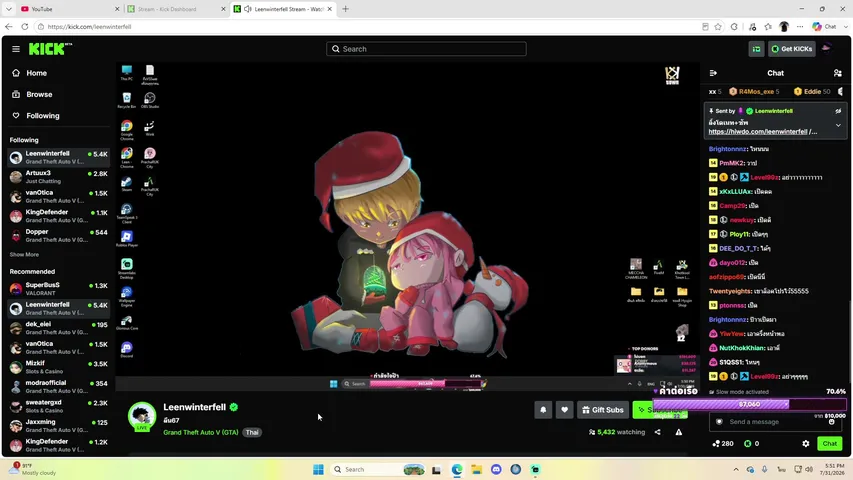Report the stream with warning icon
This screenshot has height=480, width=853.
click(678, 432)
